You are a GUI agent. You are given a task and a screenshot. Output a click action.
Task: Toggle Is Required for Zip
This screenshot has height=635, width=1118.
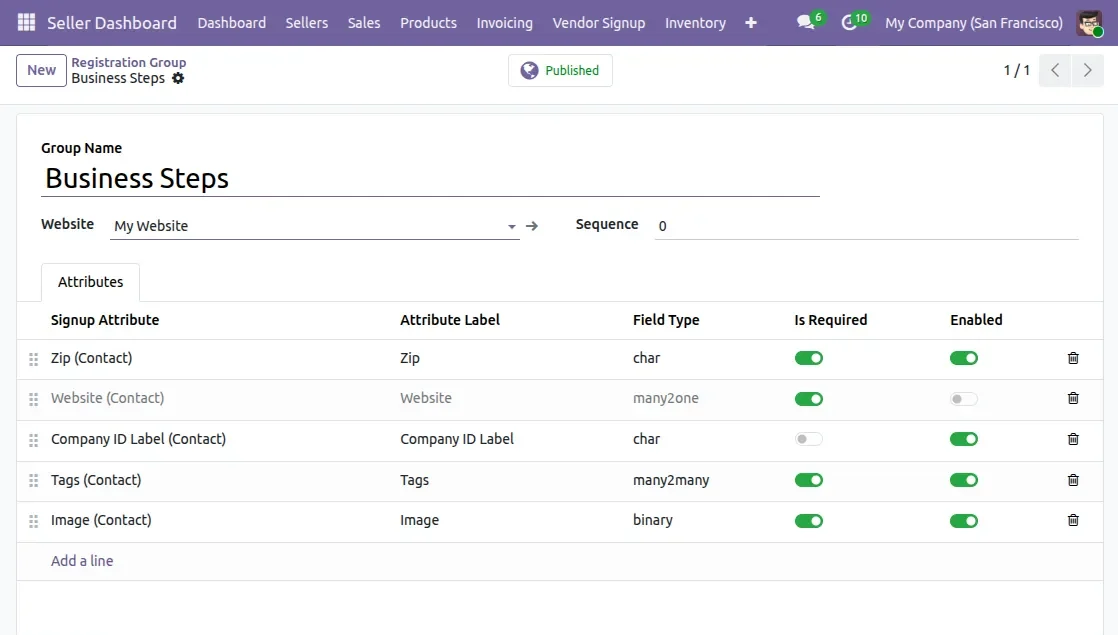(809, 358)
